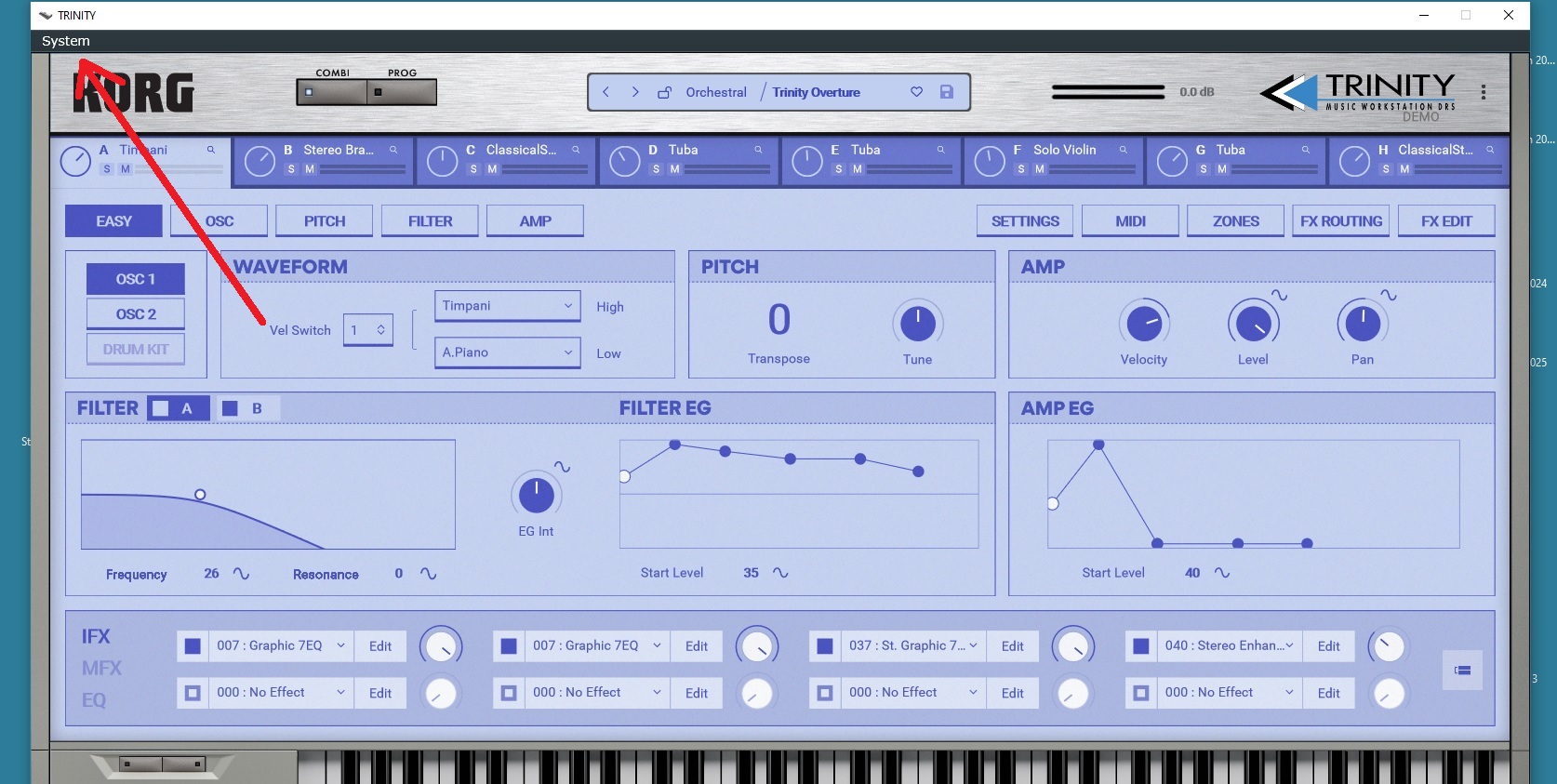The image size is (1557, 784).
Task: Adjust the Velocity knob
Action: (1144, 324)
